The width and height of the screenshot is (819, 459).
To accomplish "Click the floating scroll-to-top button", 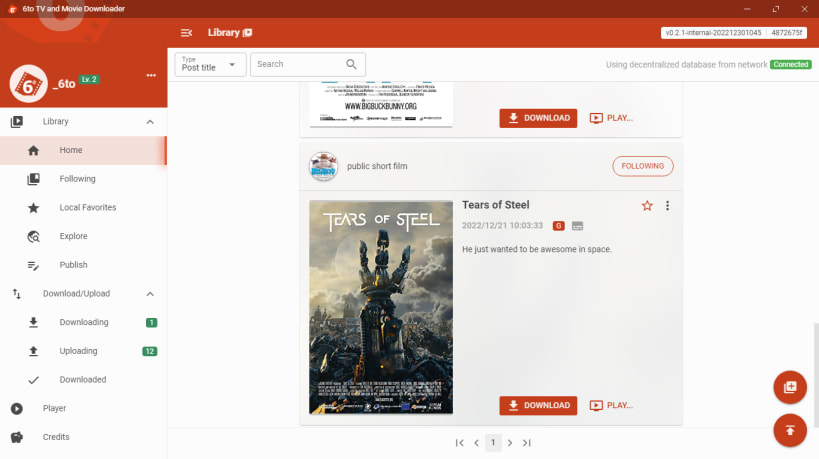I will point(790,431).
